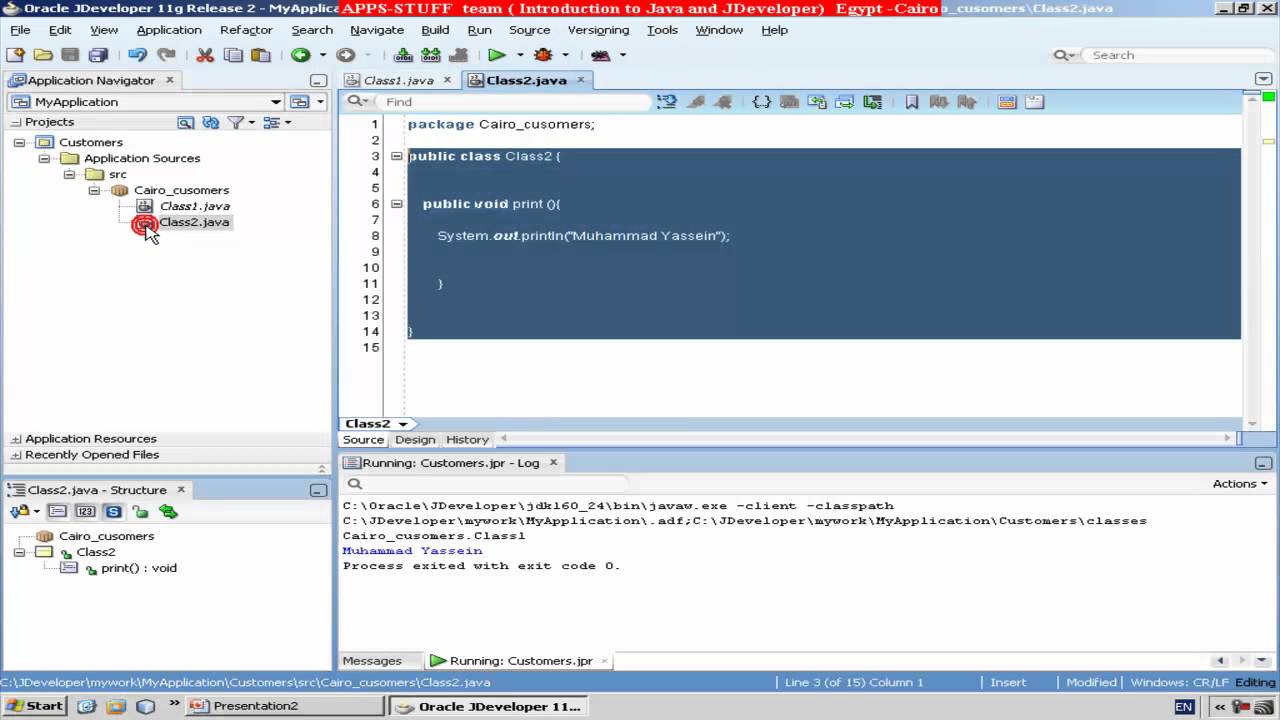Close the Application Navigator panel tab
Screen dimensions: 1280x720
[169, 80]
